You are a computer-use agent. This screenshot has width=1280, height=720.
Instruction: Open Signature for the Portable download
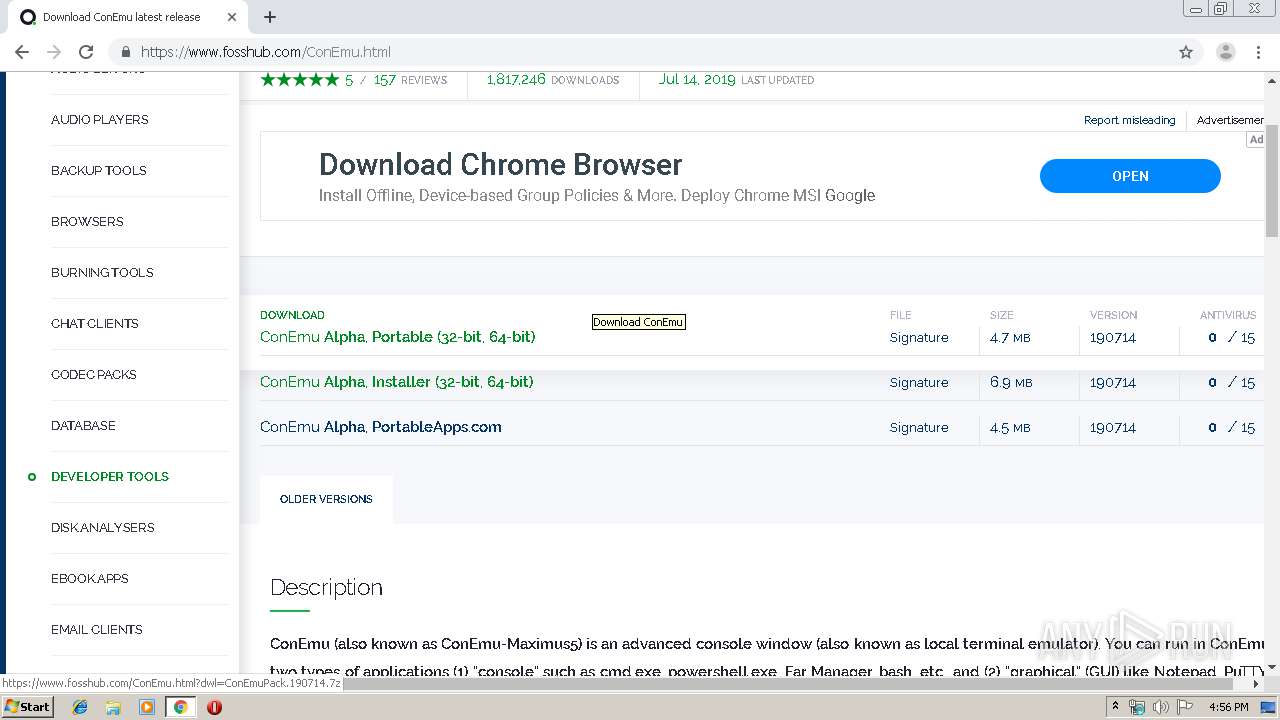tap(919, 338)
